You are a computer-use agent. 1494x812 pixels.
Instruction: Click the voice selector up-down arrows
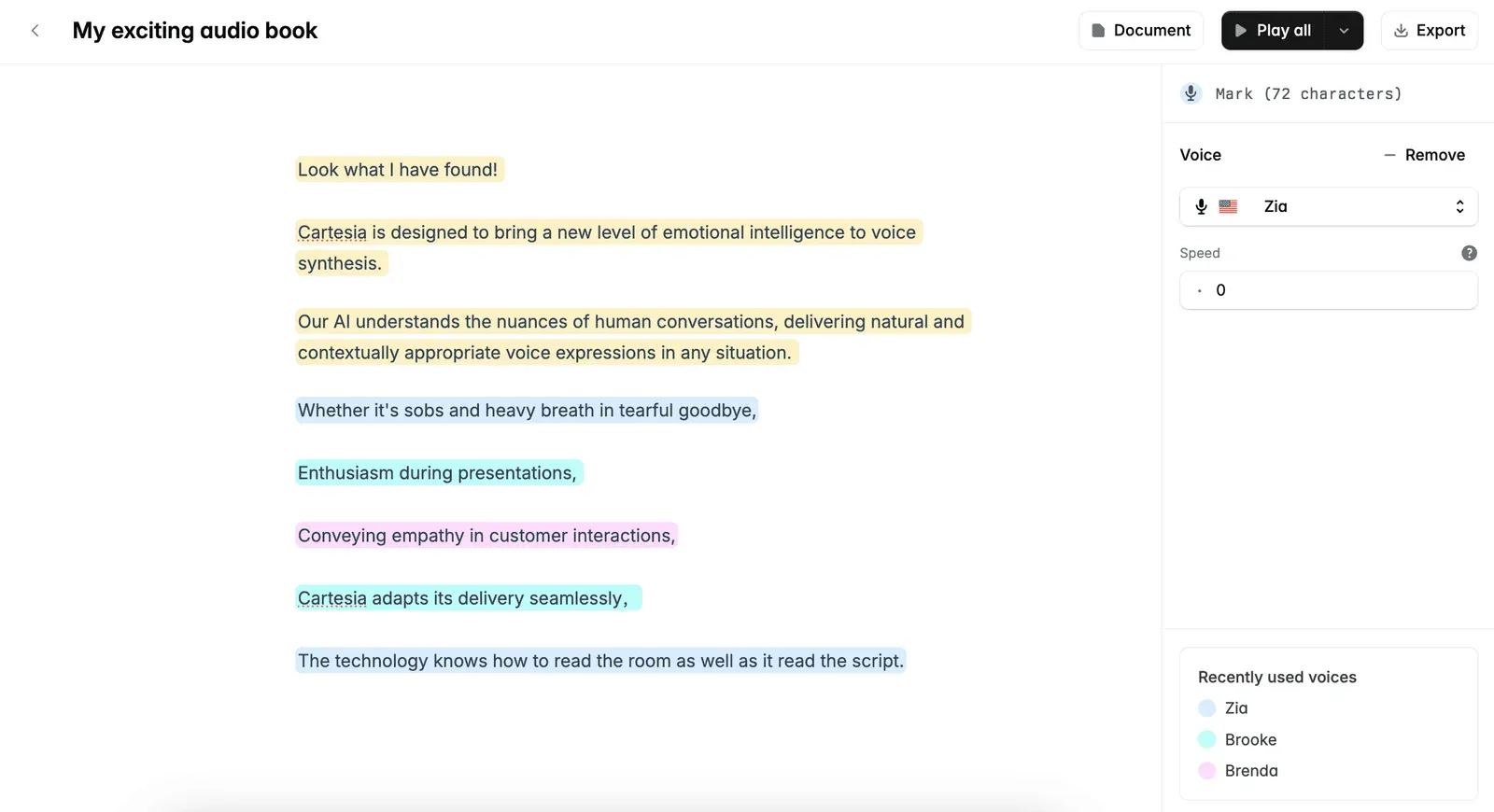[x=1459, y=206]
